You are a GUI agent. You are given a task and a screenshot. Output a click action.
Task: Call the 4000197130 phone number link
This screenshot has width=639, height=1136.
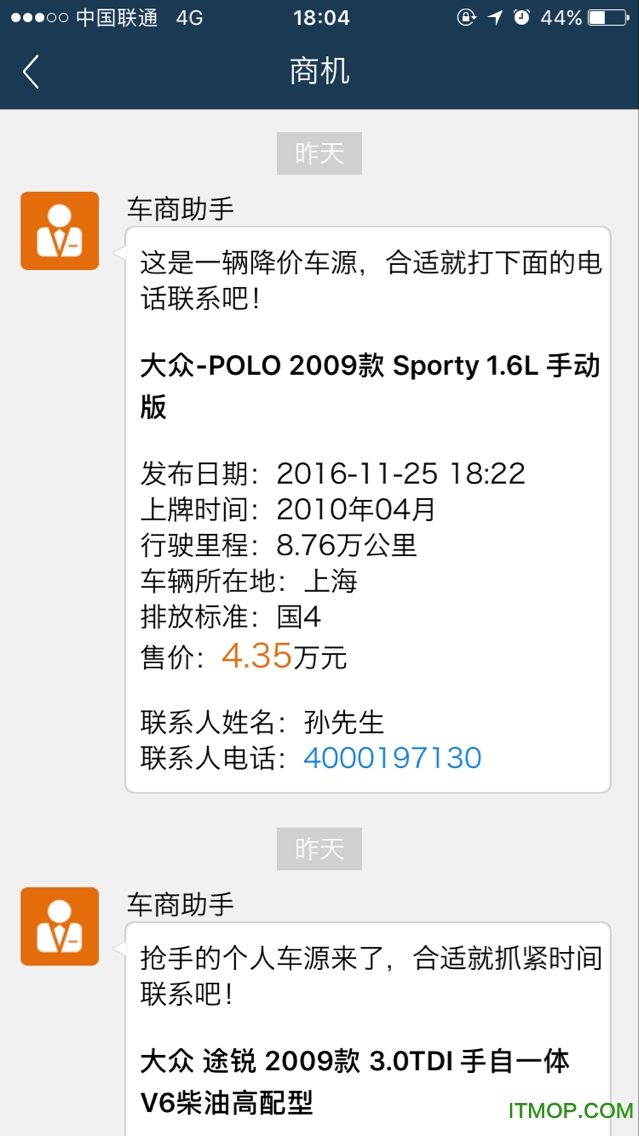coord(393,758)
